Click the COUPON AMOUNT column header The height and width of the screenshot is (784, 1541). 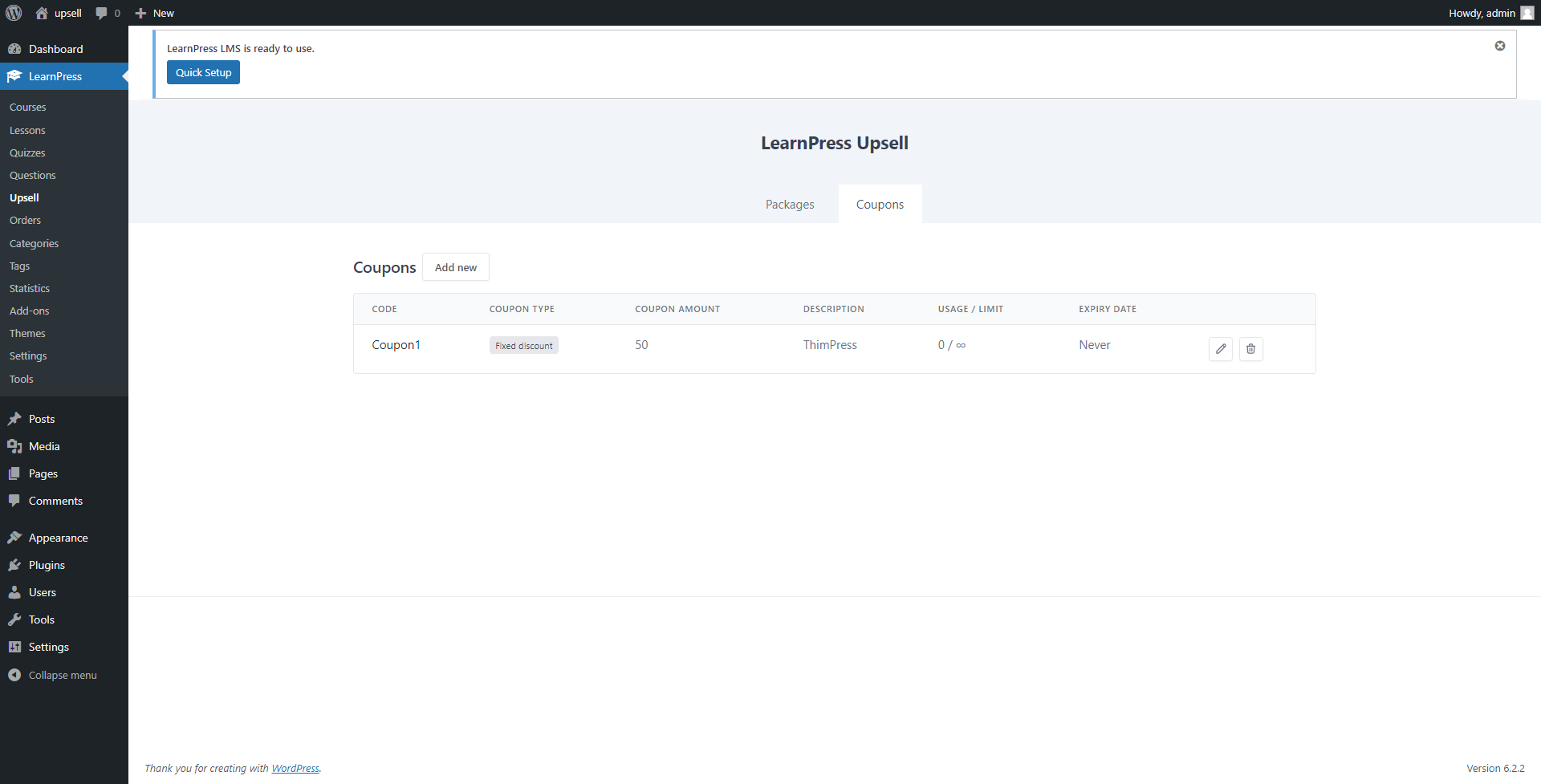click(677, 309)
